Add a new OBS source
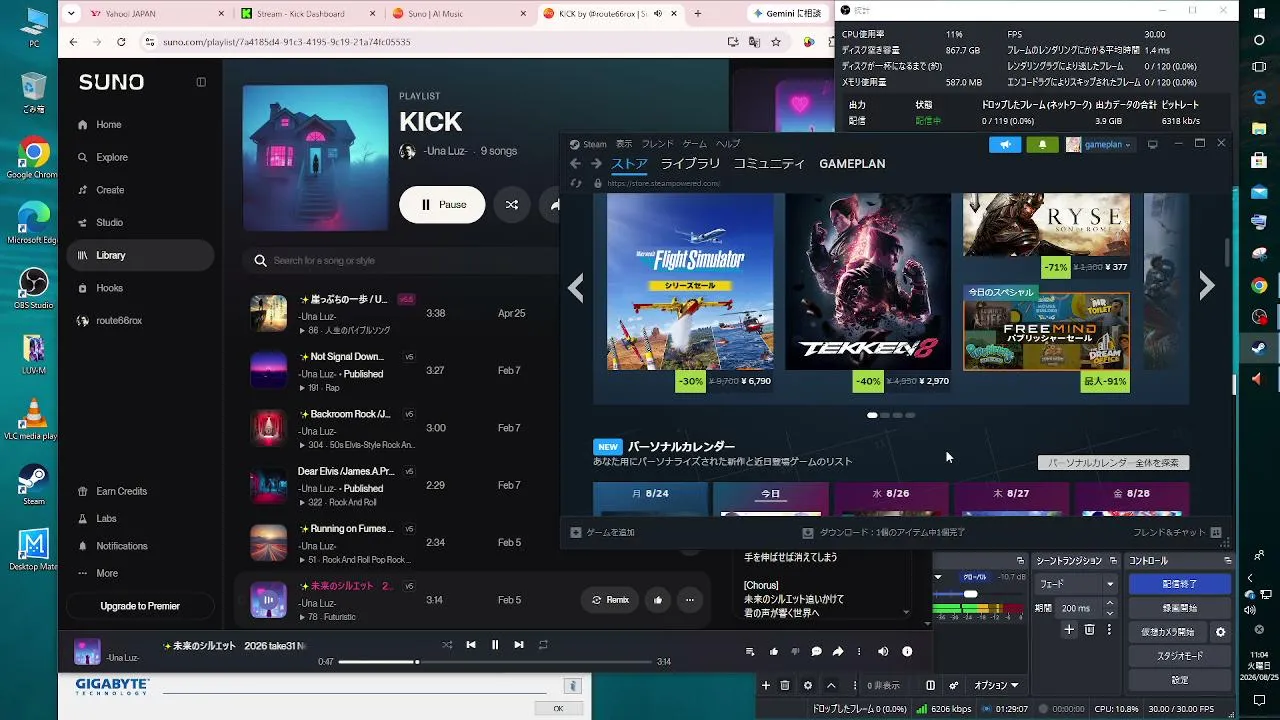Screen dimensions: 1280x720 766,686
